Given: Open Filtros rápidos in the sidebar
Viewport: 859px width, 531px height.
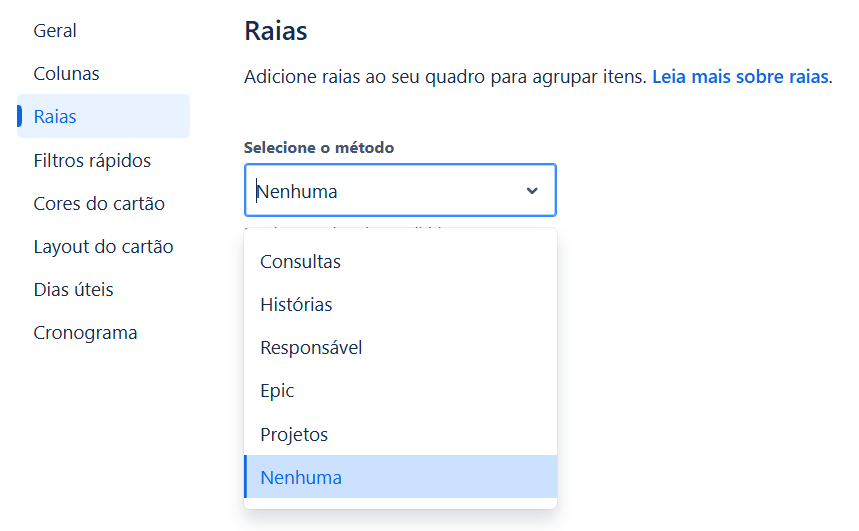Looking at the screenshot, I should [x=92, y=161].
